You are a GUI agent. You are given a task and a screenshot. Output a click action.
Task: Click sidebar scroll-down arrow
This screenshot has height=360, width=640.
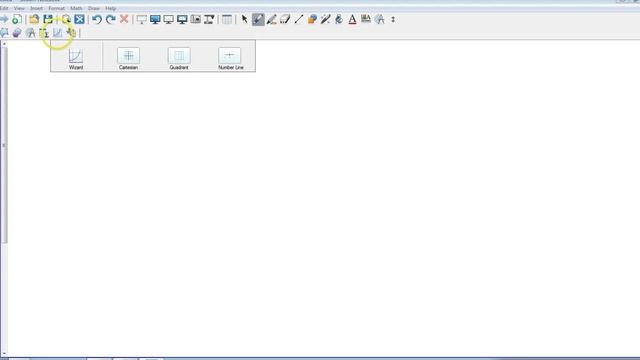click(x=4, y=353)
